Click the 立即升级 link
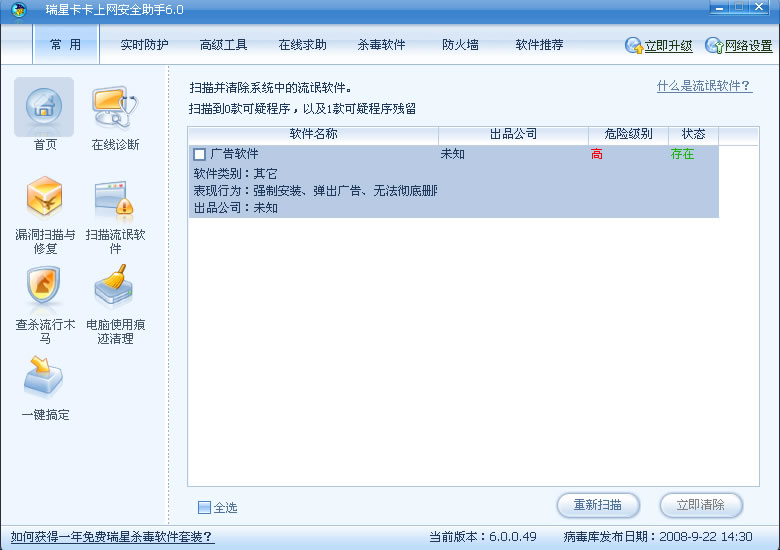The width and height of the screenshot is (780, 550). point(669,46)
